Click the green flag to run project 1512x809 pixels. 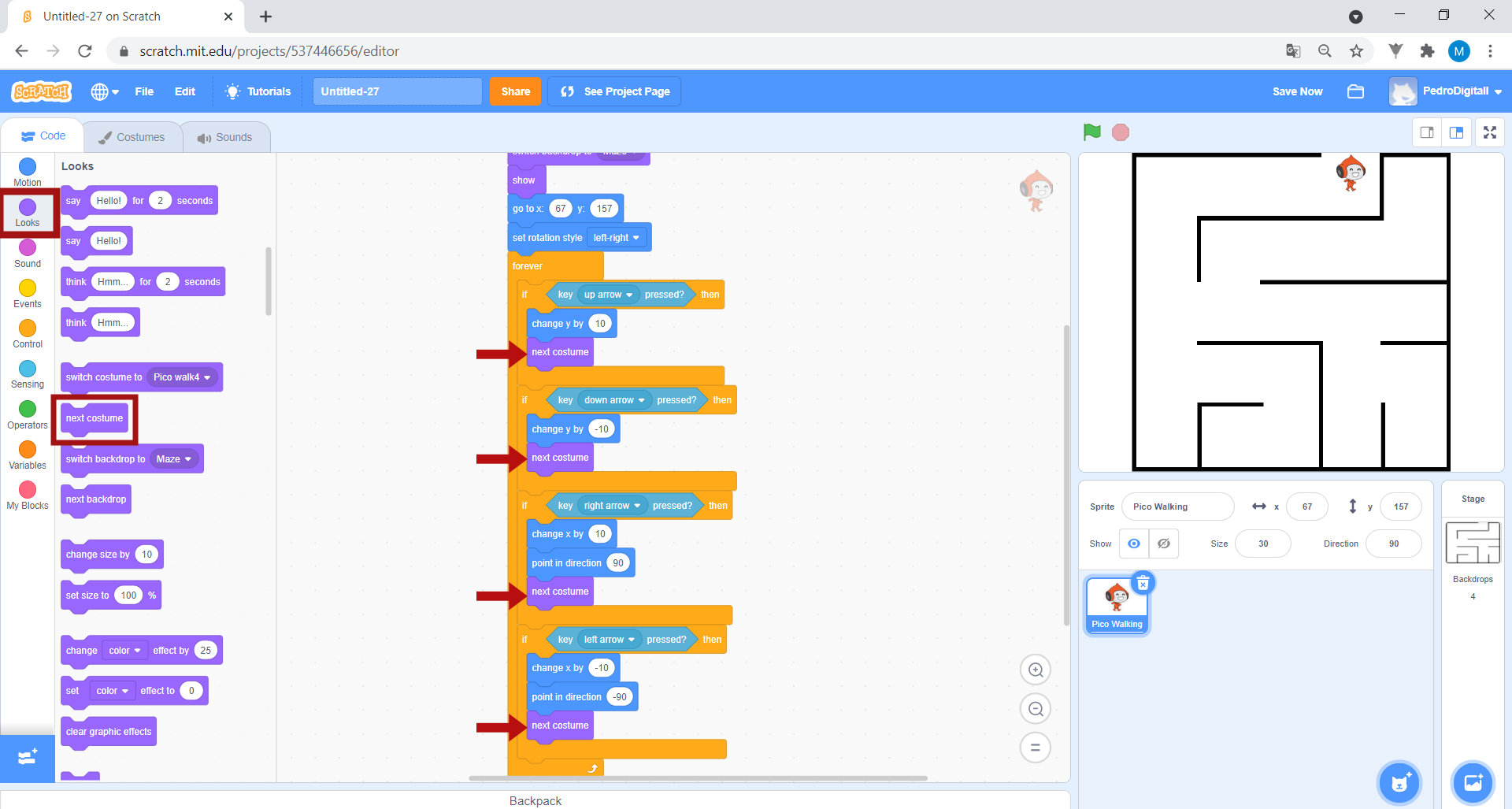coord(1091,132)
